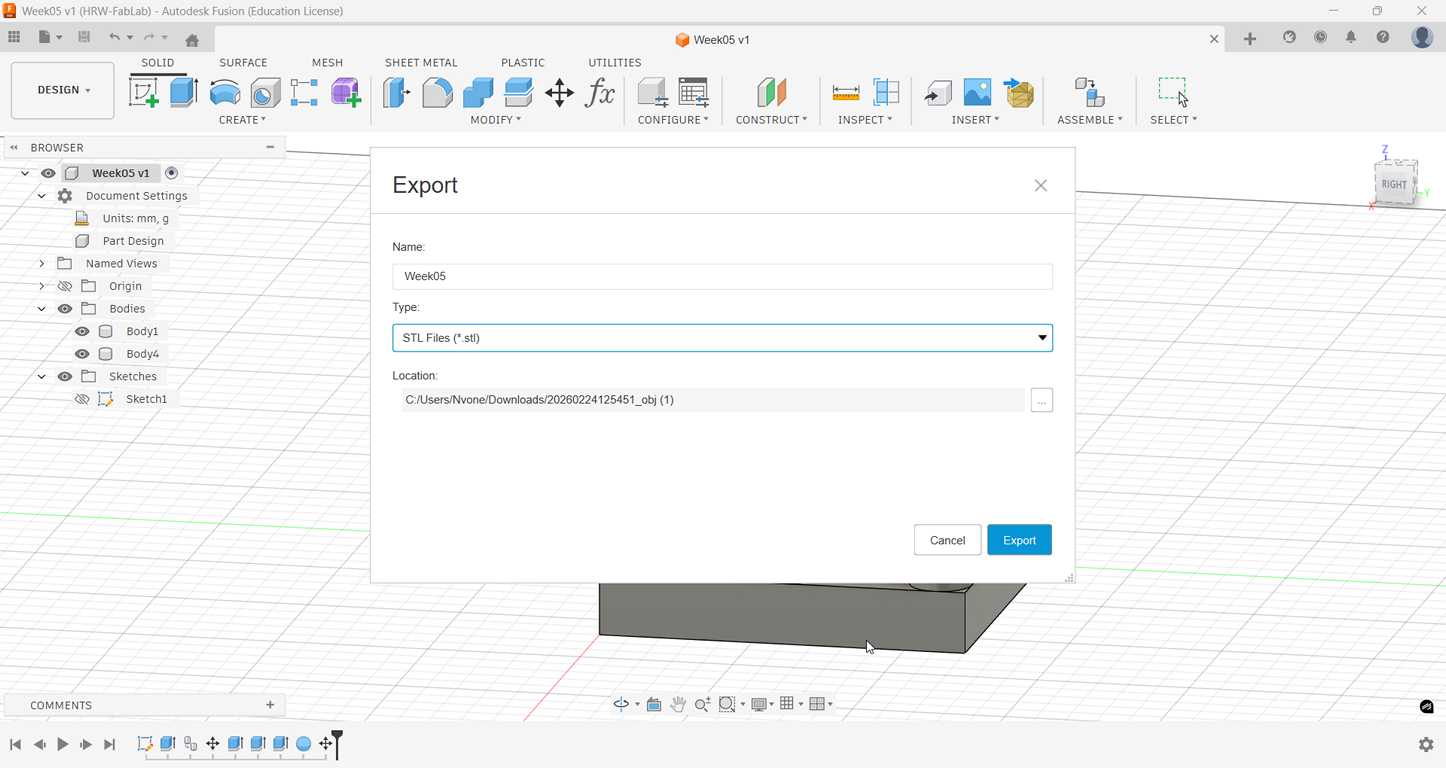The width and height of the screenshot is (1446, 768).
Task: Click the Insert Canvas image icon
Action: coord(977,93)
